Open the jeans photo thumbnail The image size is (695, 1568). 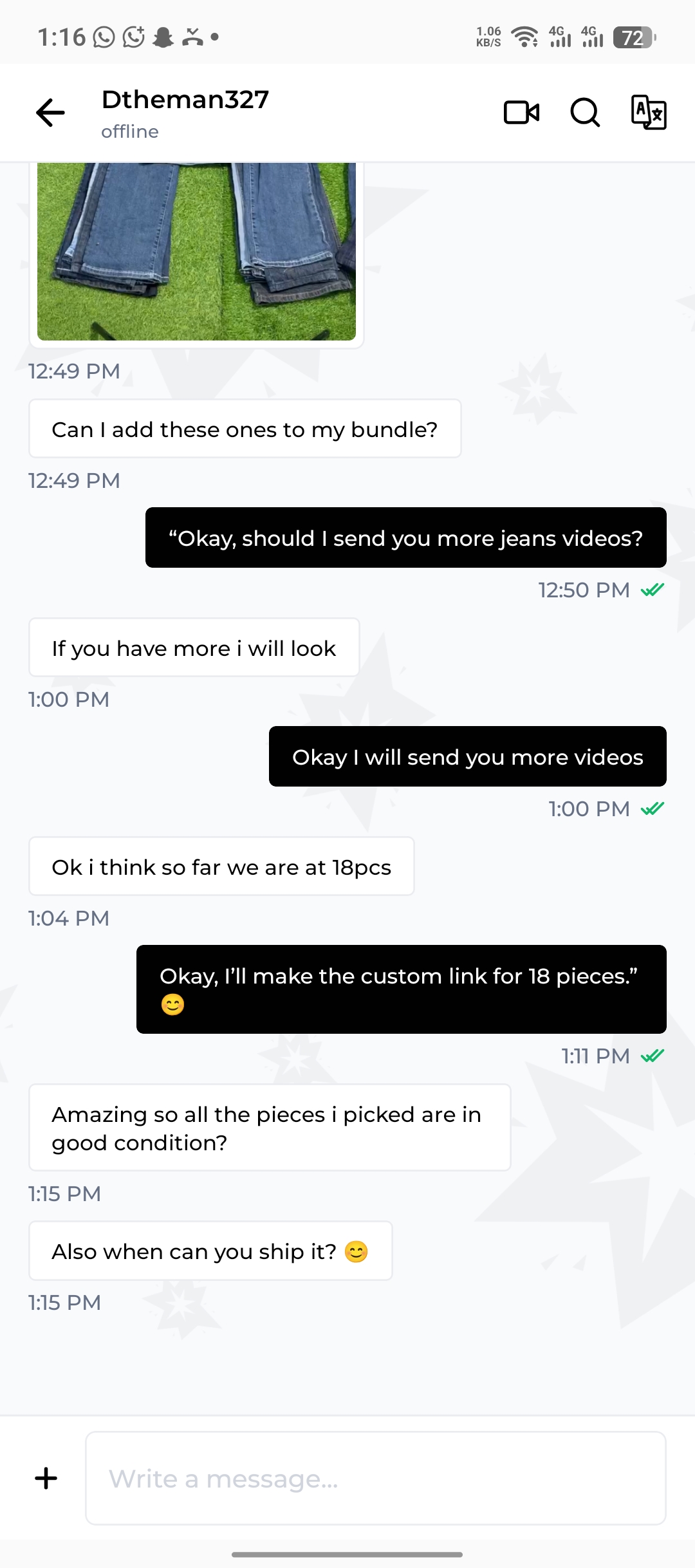tap(196, 251)
